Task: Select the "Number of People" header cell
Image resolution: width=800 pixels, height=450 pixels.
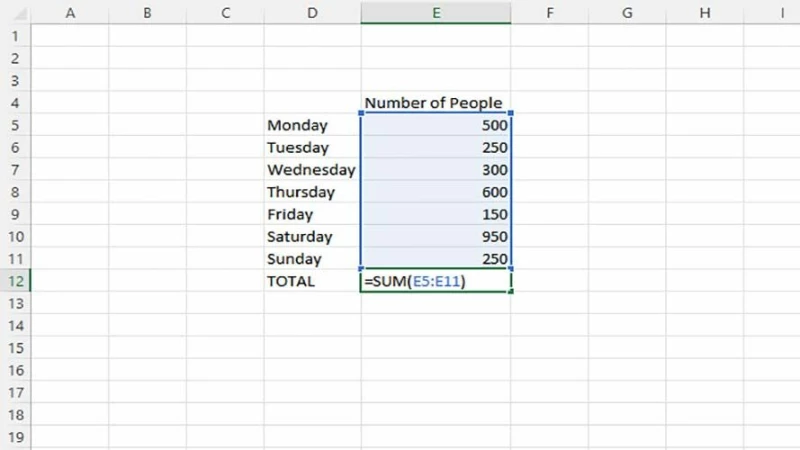Action: (x=436, y=103)
